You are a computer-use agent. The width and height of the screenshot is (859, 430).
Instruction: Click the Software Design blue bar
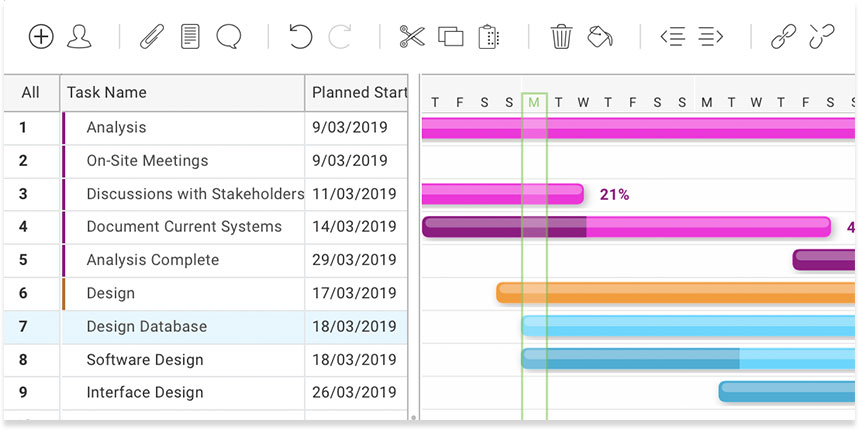[x=688, y=359]
